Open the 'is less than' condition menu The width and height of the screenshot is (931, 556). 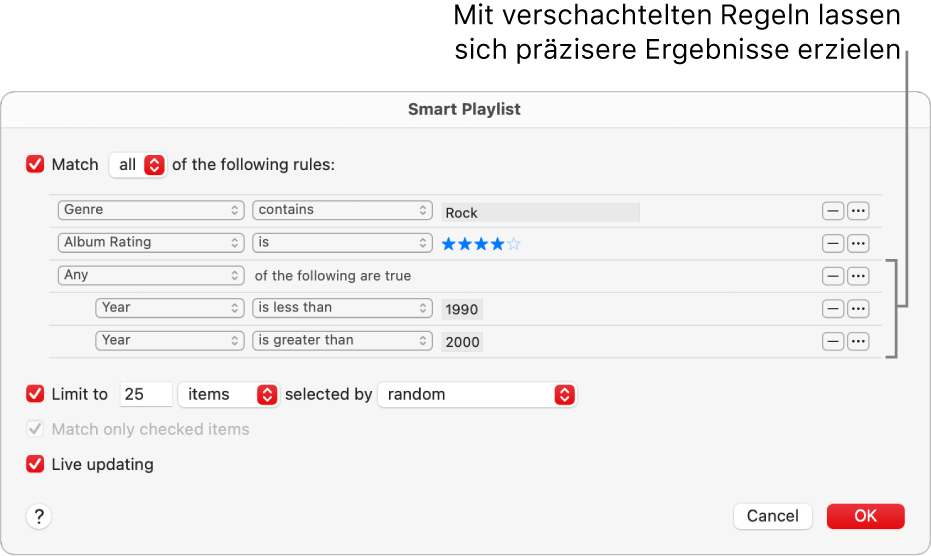pos(342,308)
